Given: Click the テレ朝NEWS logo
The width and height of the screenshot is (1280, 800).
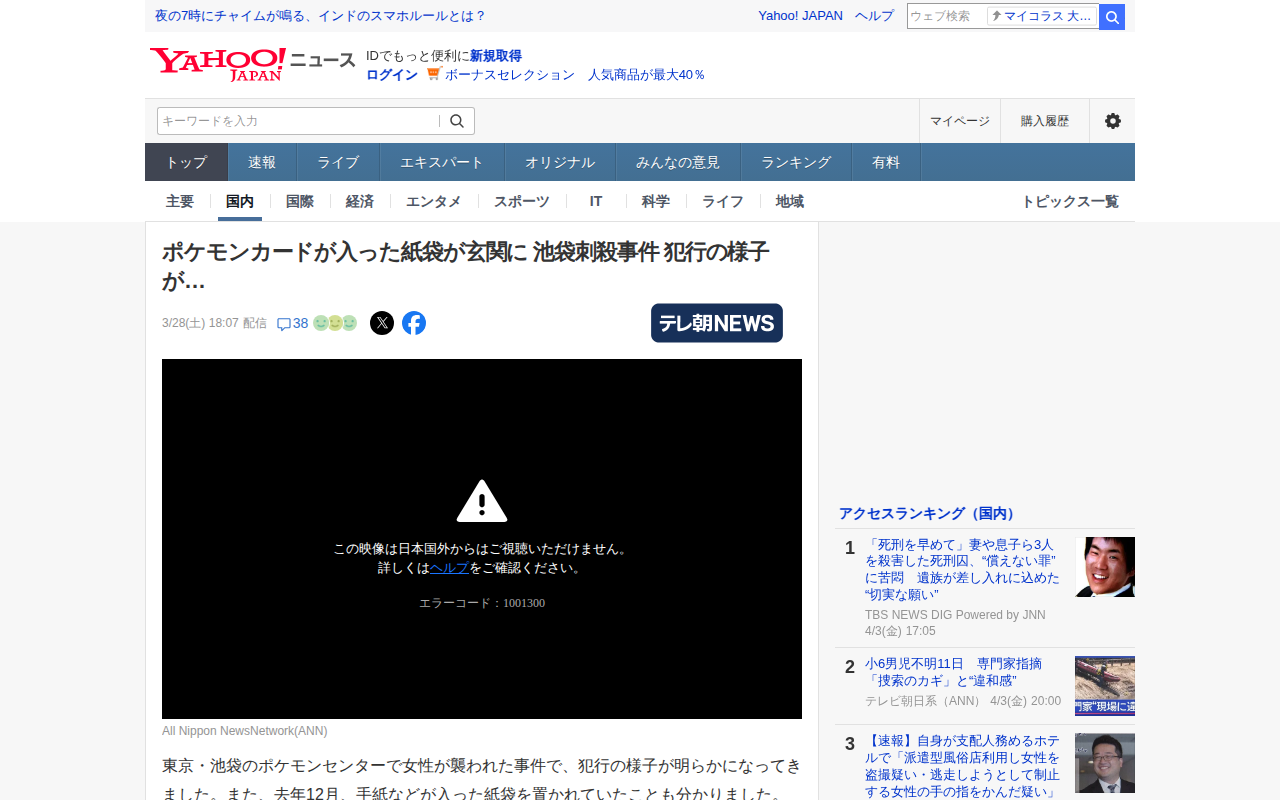Looking at the screenshot, I should click(717, 323).
